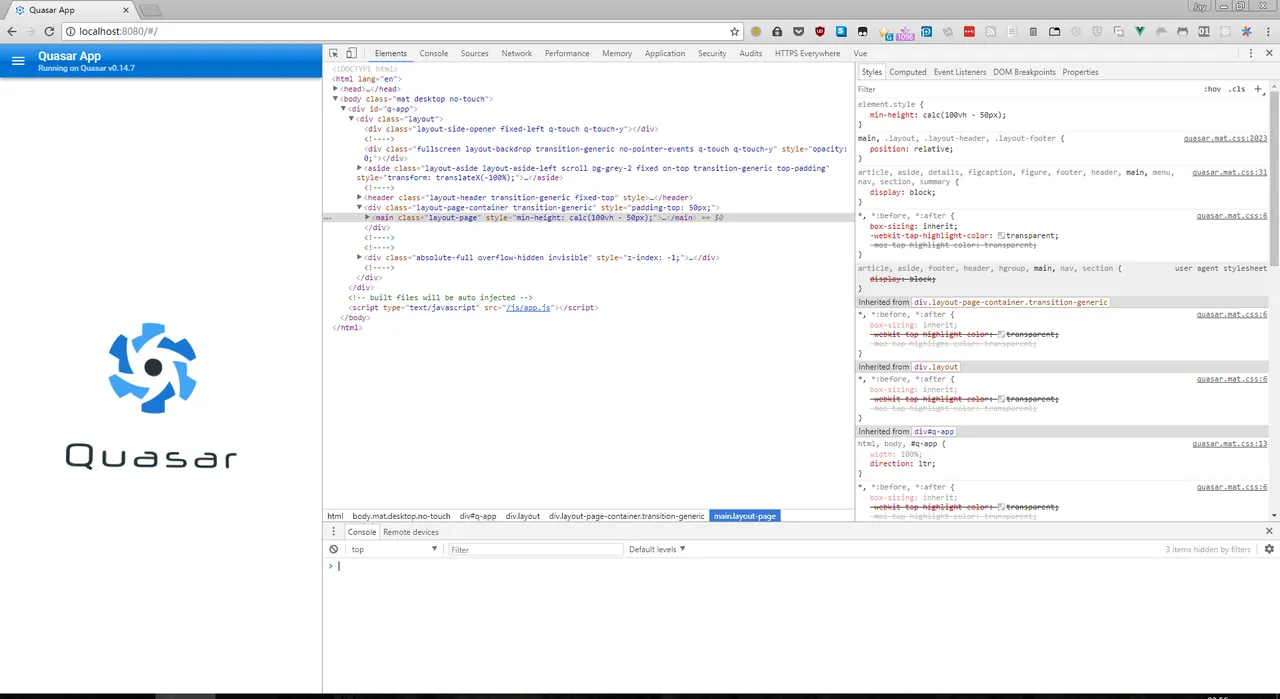This screenshot has height=699, width=1280.
Task: Open the Vue devtools extension icon
Action: 1139,32
